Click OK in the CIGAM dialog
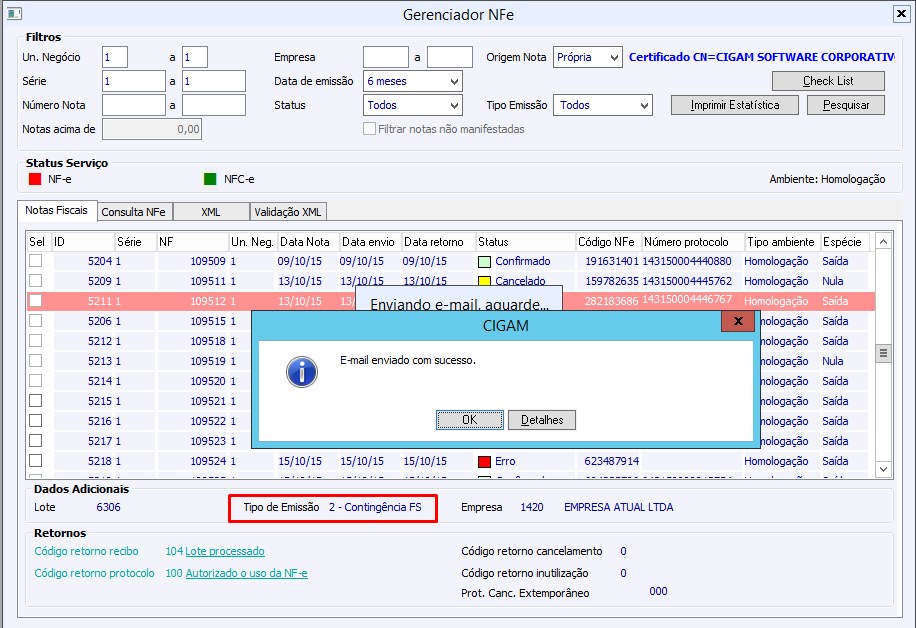 [x=470, y=420]
